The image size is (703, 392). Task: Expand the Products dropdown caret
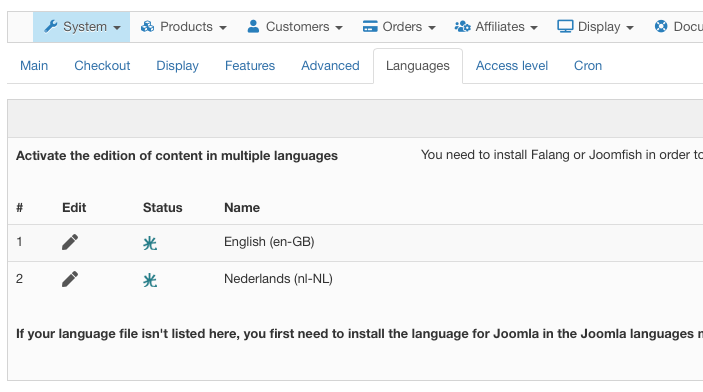tap(223, 28)
